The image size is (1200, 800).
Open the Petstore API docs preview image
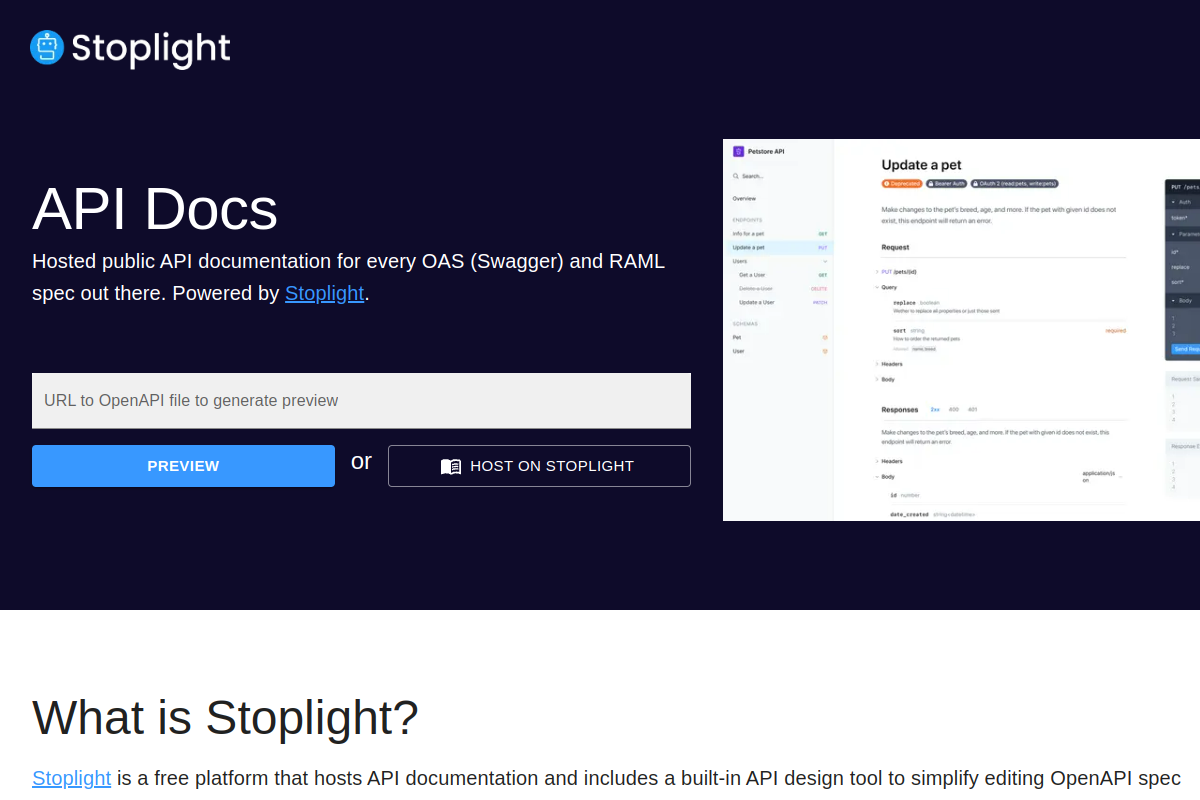961,330
